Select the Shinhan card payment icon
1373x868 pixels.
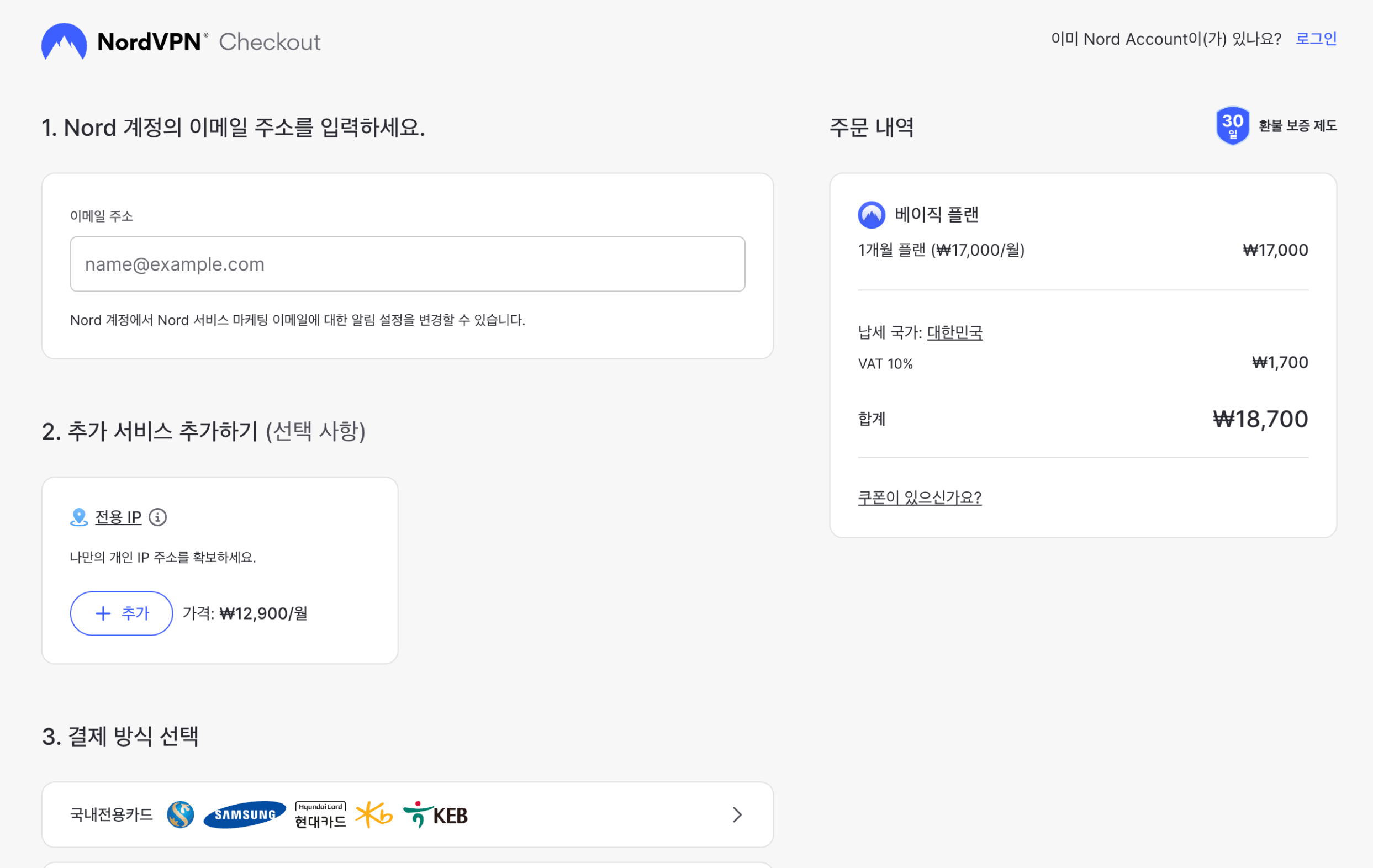pos(179,814)
